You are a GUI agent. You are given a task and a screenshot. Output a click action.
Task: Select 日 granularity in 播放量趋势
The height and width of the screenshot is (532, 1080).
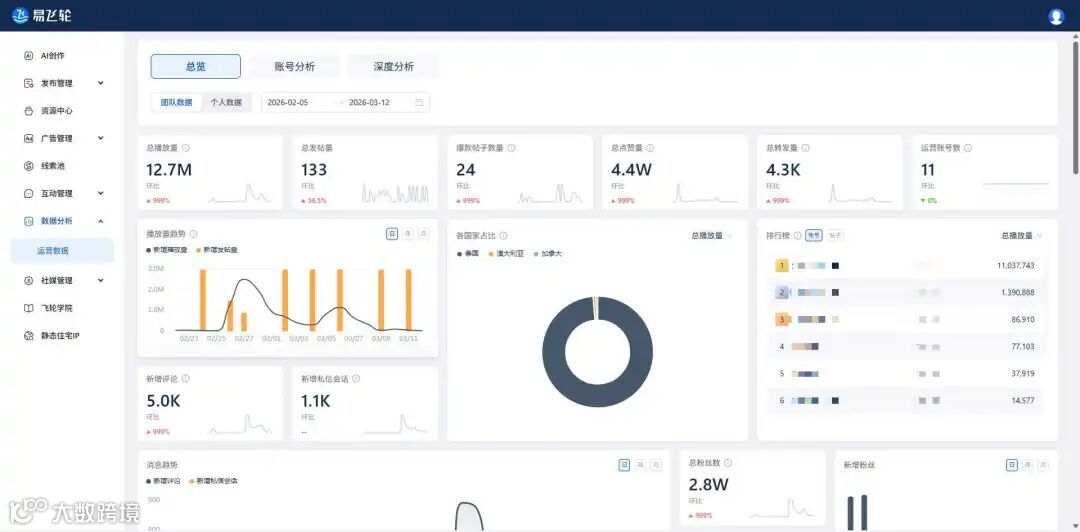click(392, 234)
